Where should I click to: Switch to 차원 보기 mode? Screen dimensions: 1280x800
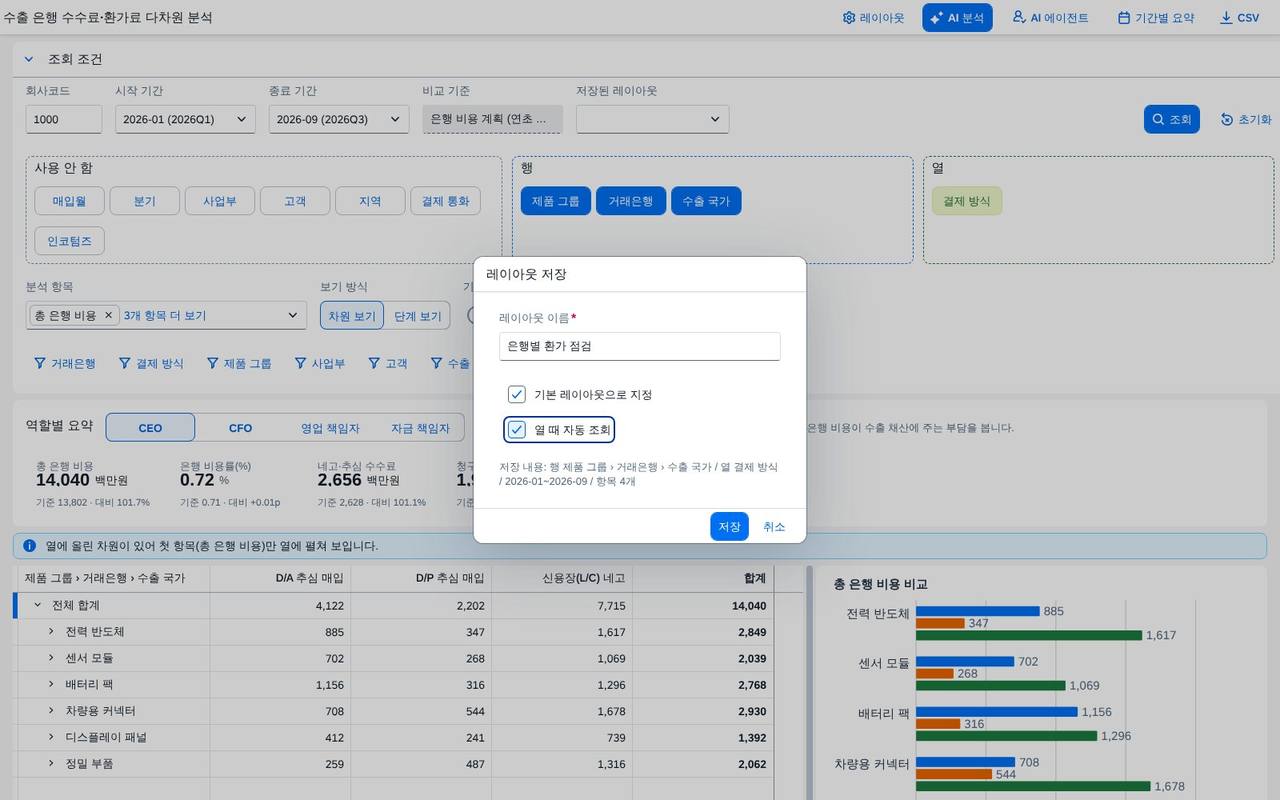352,316
